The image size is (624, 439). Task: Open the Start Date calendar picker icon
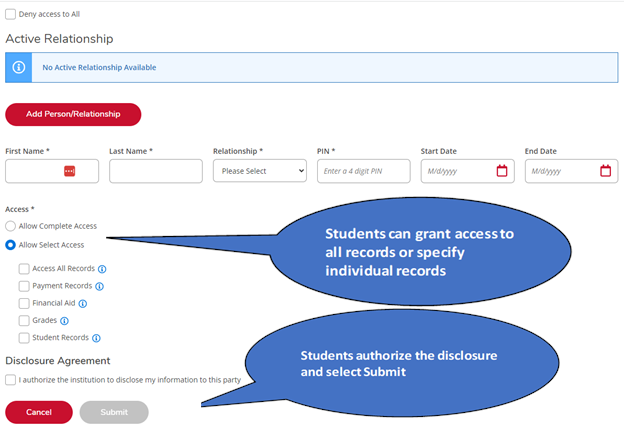coord(502,171)
